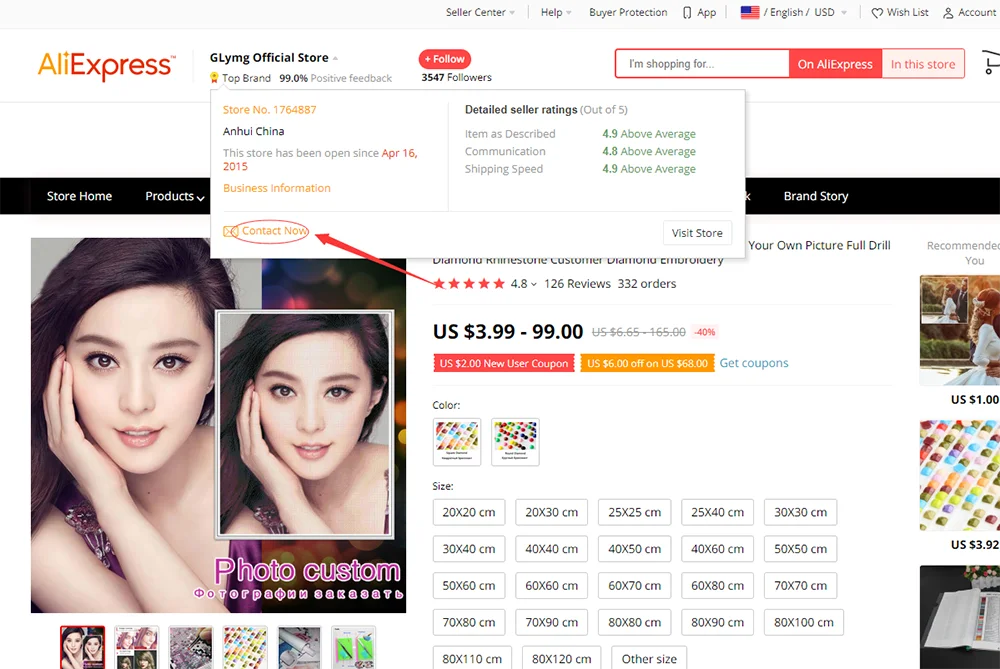Select size 20X20 cm
Viewport: 1000px width, 669px height.
(x=469, y=512)
